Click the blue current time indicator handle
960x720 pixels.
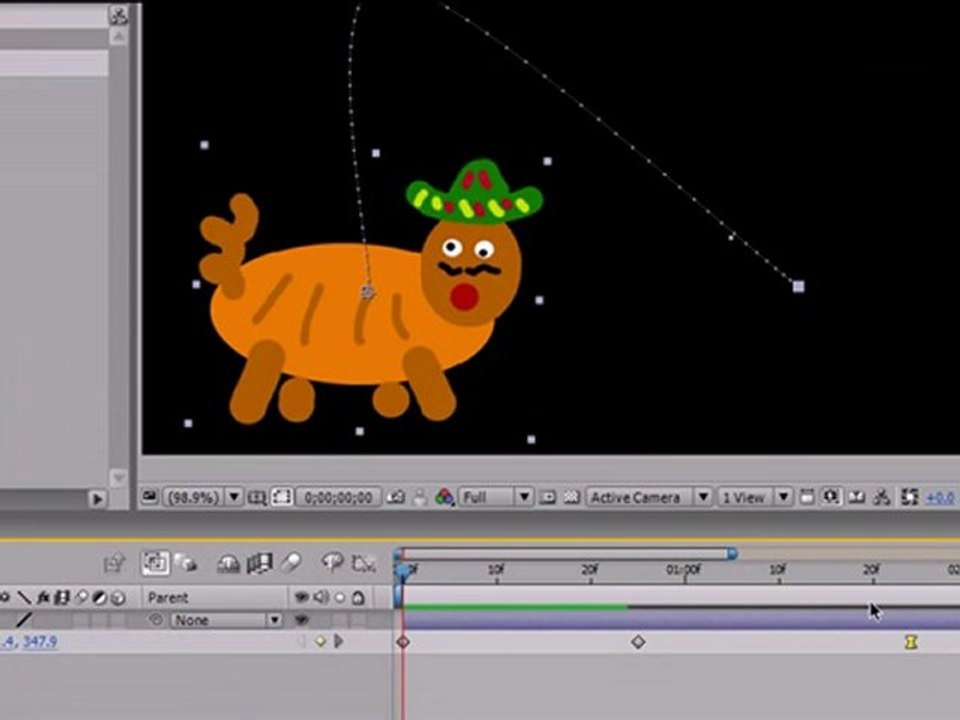point(403,572)
